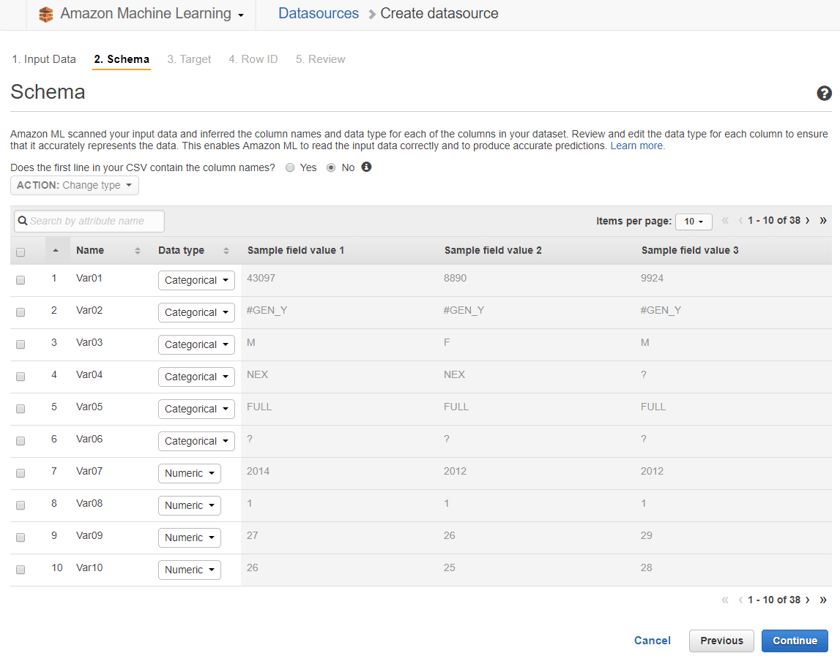Tick the select-all header checkbox

click(x=20, y=252)
